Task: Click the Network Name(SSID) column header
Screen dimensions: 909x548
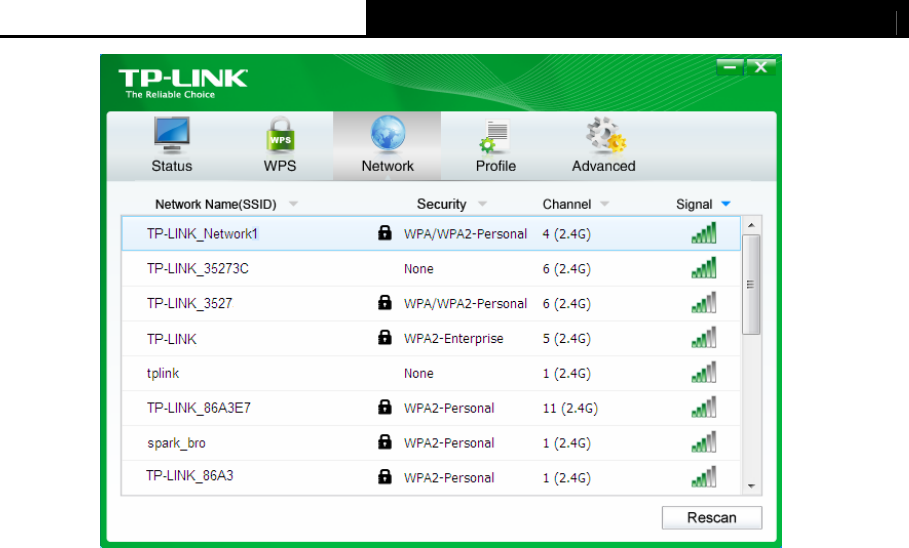Action: (216, 204)
